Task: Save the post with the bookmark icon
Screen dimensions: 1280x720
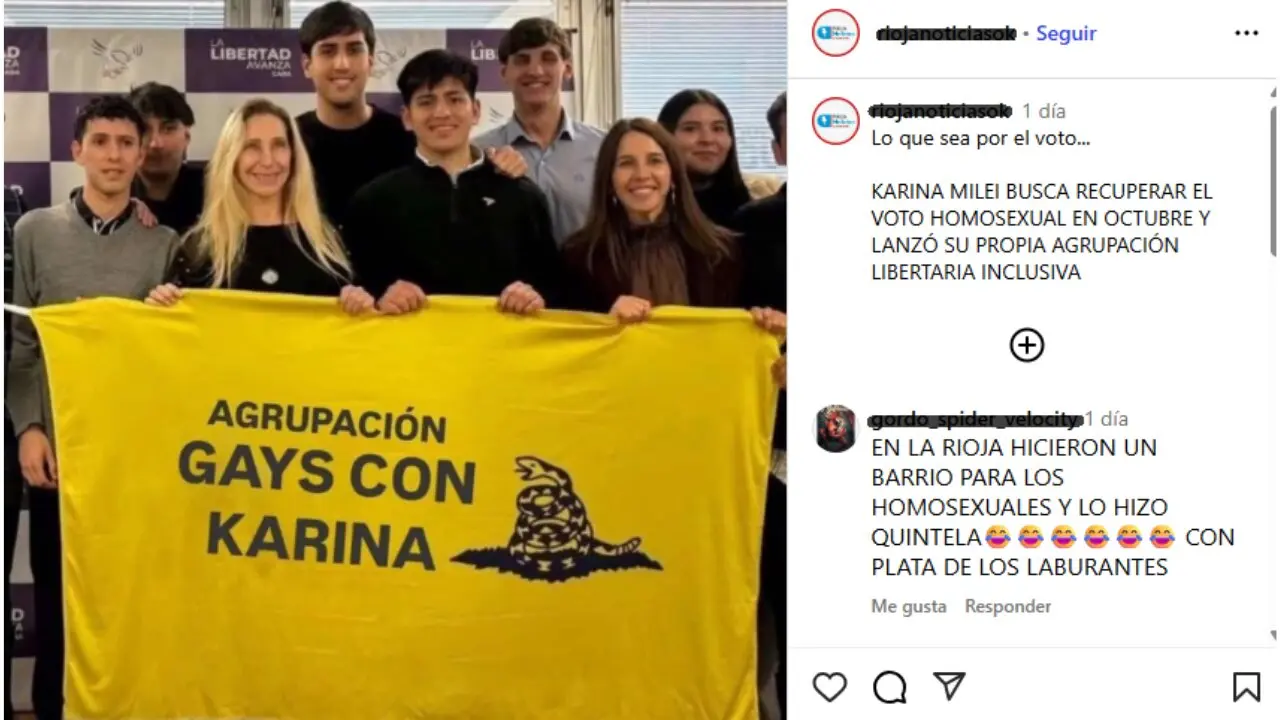Action: pyautogui.click(x=1246, y=687)
